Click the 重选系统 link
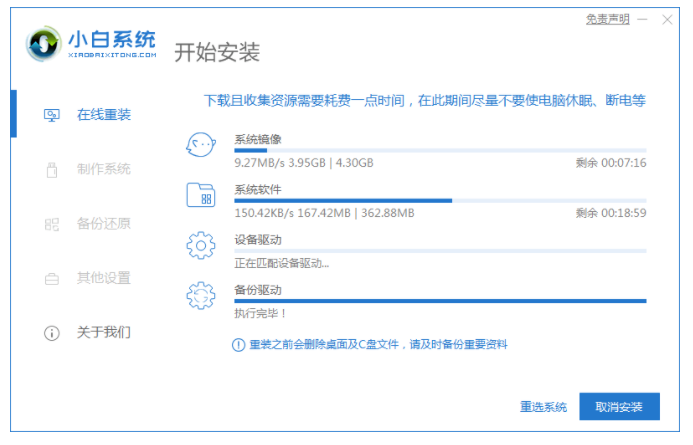The image size is (693, 445). click(x=543, y=407)
